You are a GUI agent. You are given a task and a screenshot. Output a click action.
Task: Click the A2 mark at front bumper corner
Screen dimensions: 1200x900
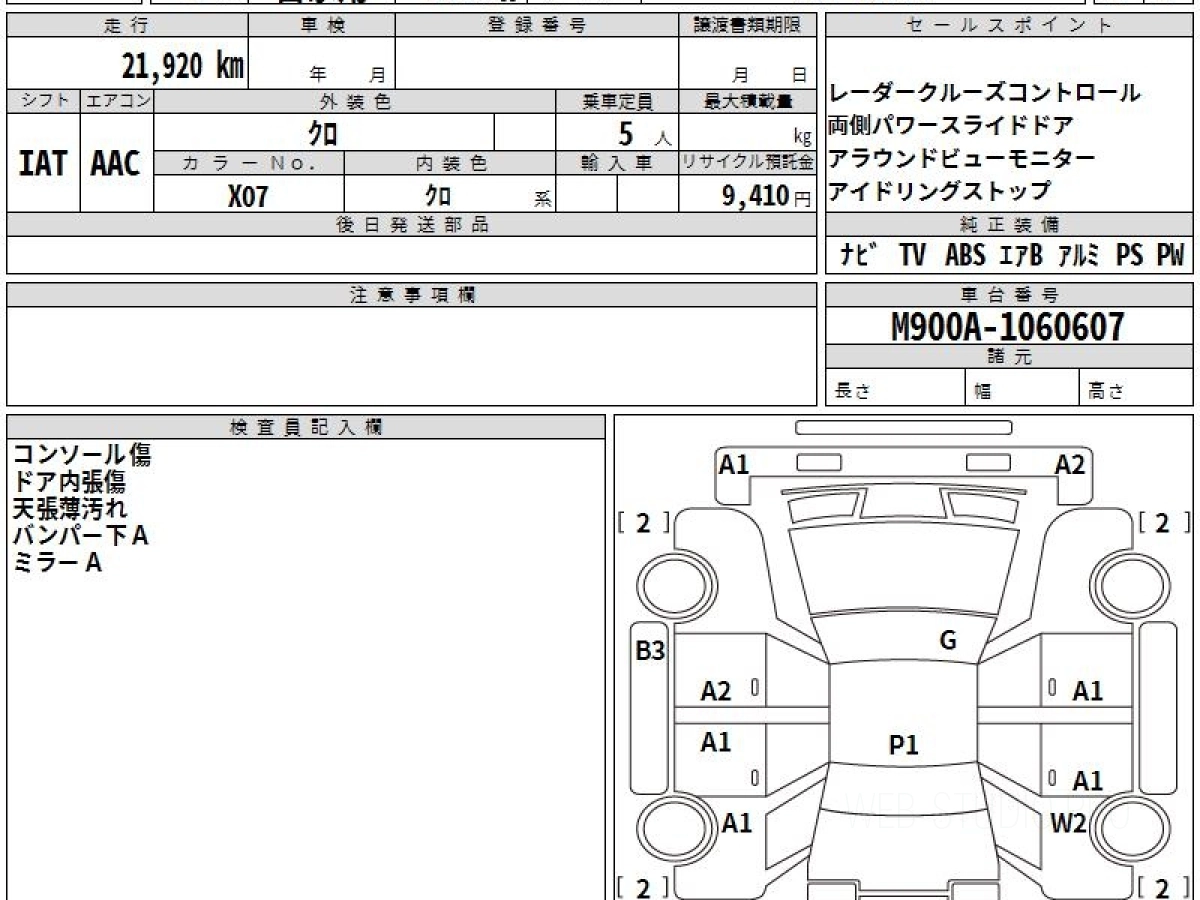[x=1070, y=464]
